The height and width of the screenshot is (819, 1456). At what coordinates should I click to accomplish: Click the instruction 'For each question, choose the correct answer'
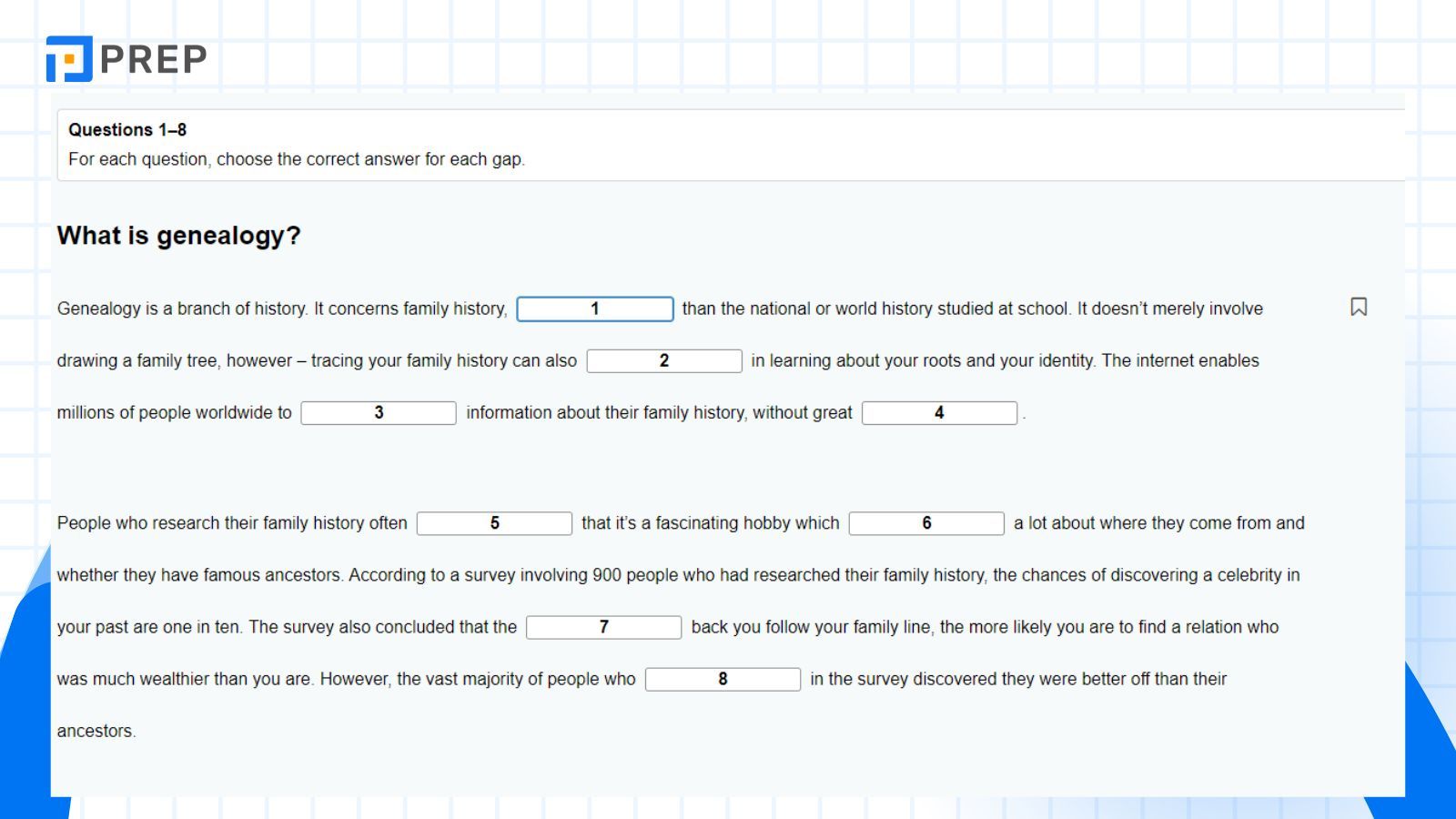[x=244, y=159]
